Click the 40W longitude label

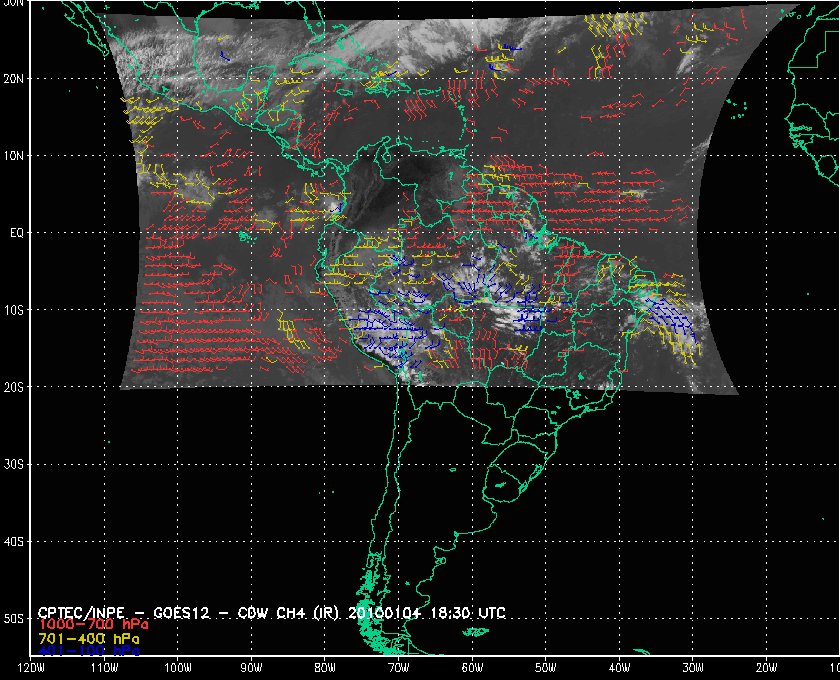coord(619,668)
